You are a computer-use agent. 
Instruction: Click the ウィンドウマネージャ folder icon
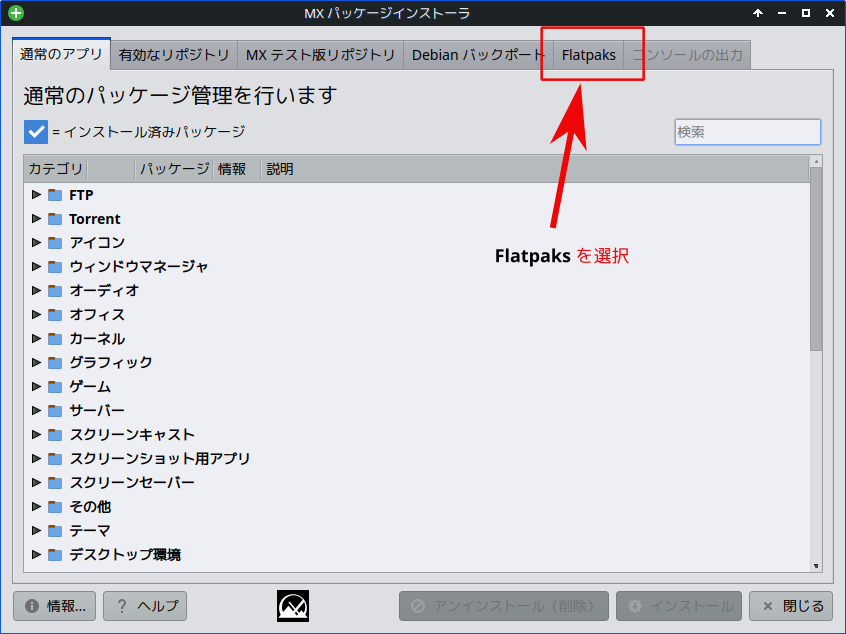point(55,267)
